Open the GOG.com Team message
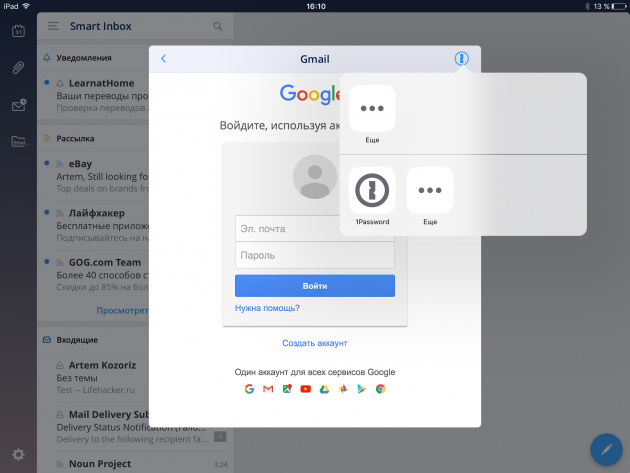Image resolution: width=630 pixels, height=473 pixels. [93, 274]
